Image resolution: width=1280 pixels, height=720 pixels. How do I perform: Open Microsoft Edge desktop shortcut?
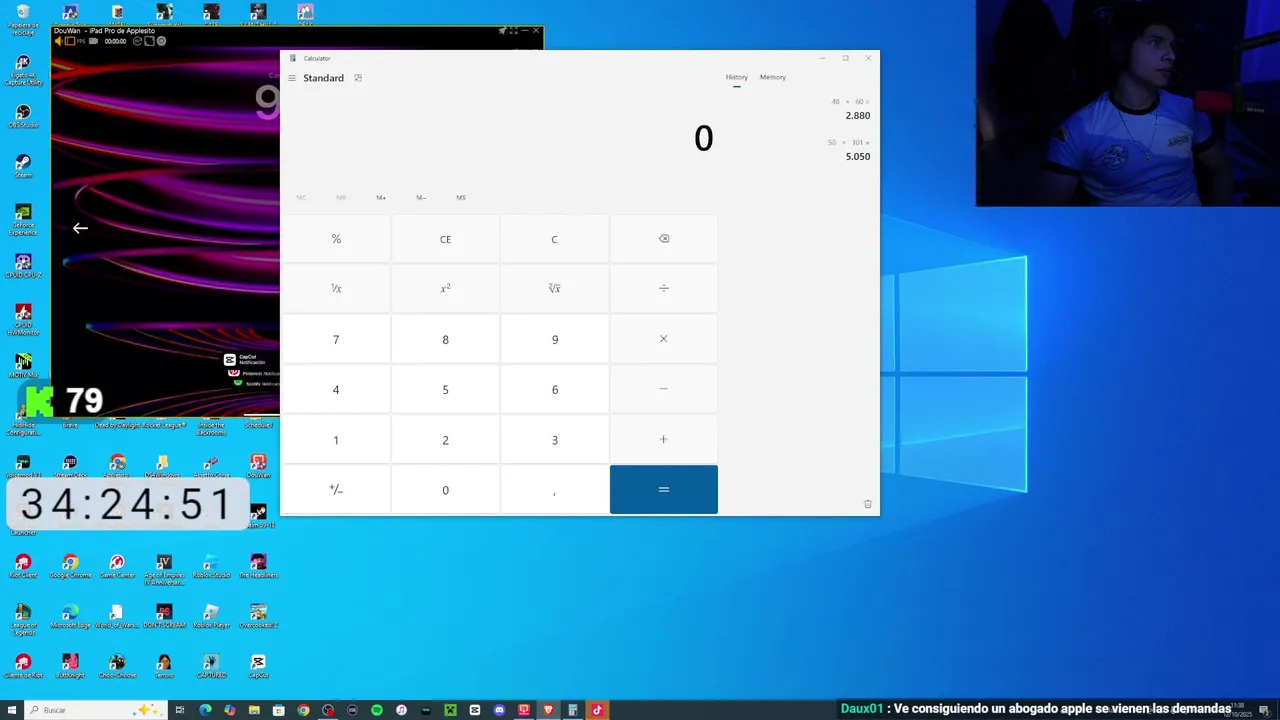click(70, 616)
